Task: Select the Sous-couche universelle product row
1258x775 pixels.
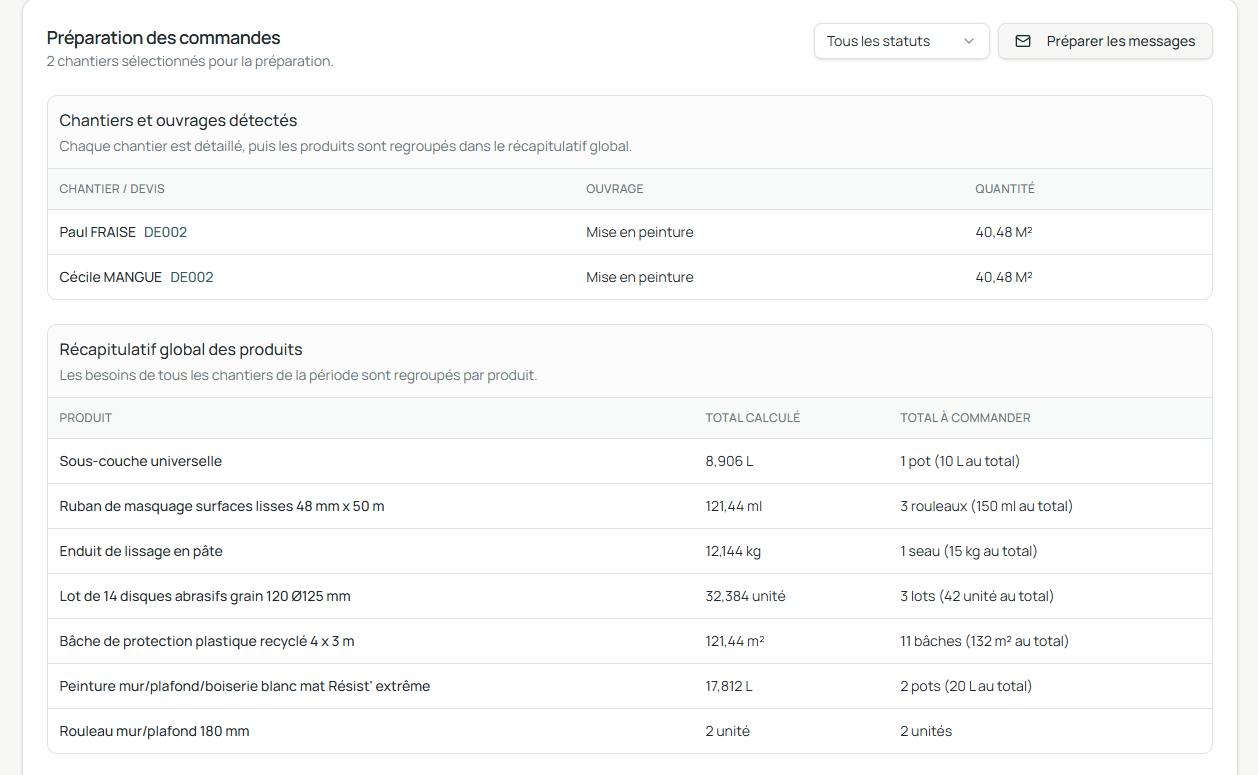Action: click(x=630, y=461)
